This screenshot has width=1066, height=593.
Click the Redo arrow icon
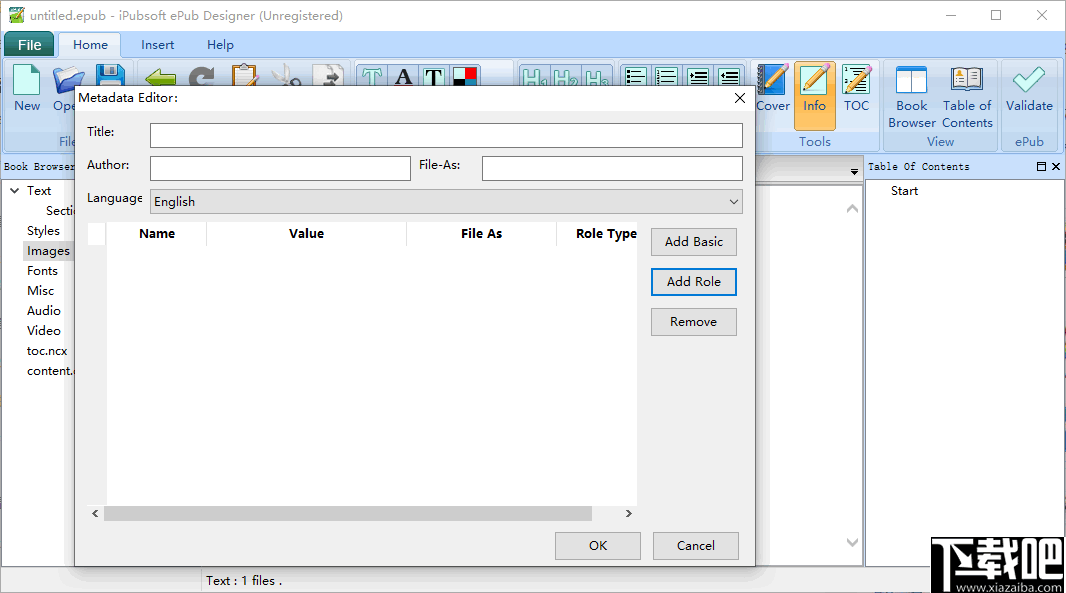click(x=202, y=75)
